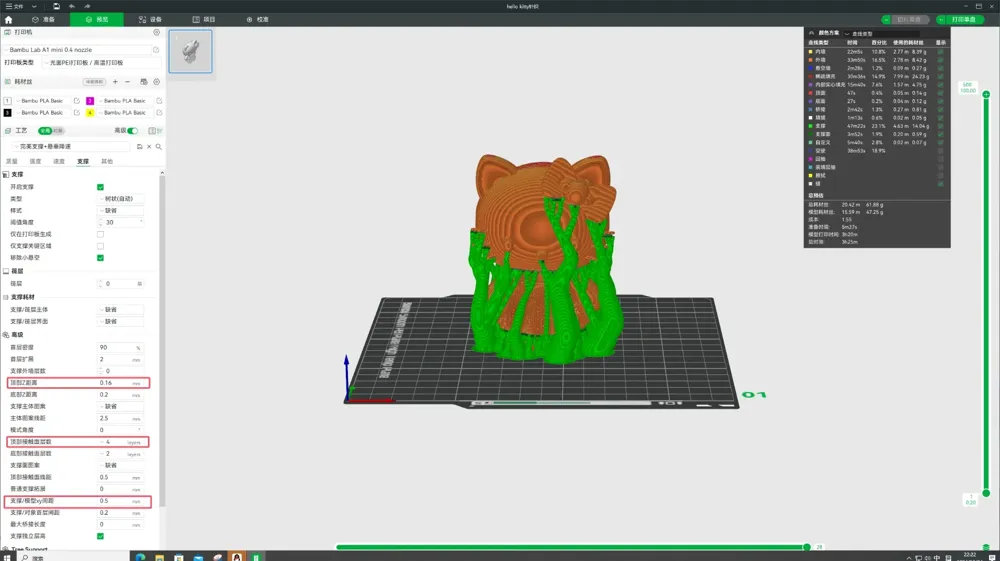Image resolution: width=1000 pixels, height=561 pixels.
Task: Edit filament 4 Bambu PLA Basic preset
Action: [x=159, y=112]
